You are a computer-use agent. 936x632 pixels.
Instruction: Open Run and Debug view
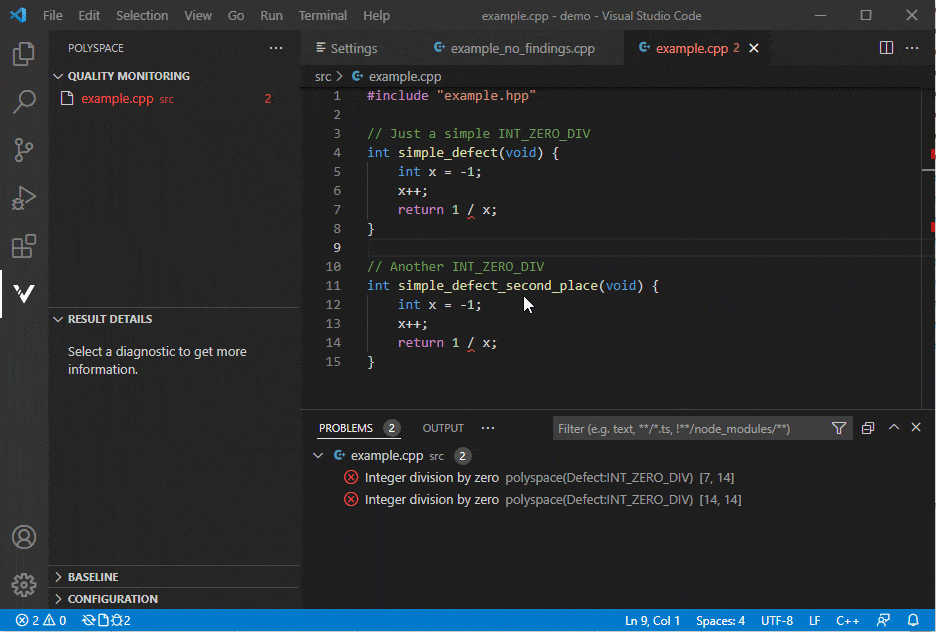[24, 198]
